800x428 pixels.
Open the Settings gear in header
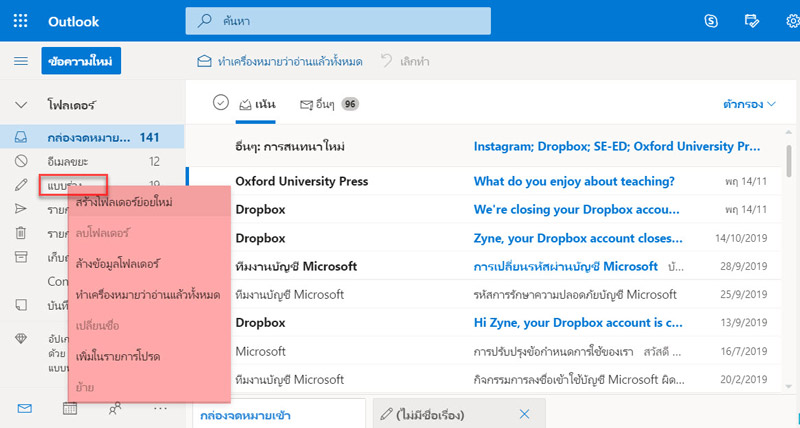(792, 21)
